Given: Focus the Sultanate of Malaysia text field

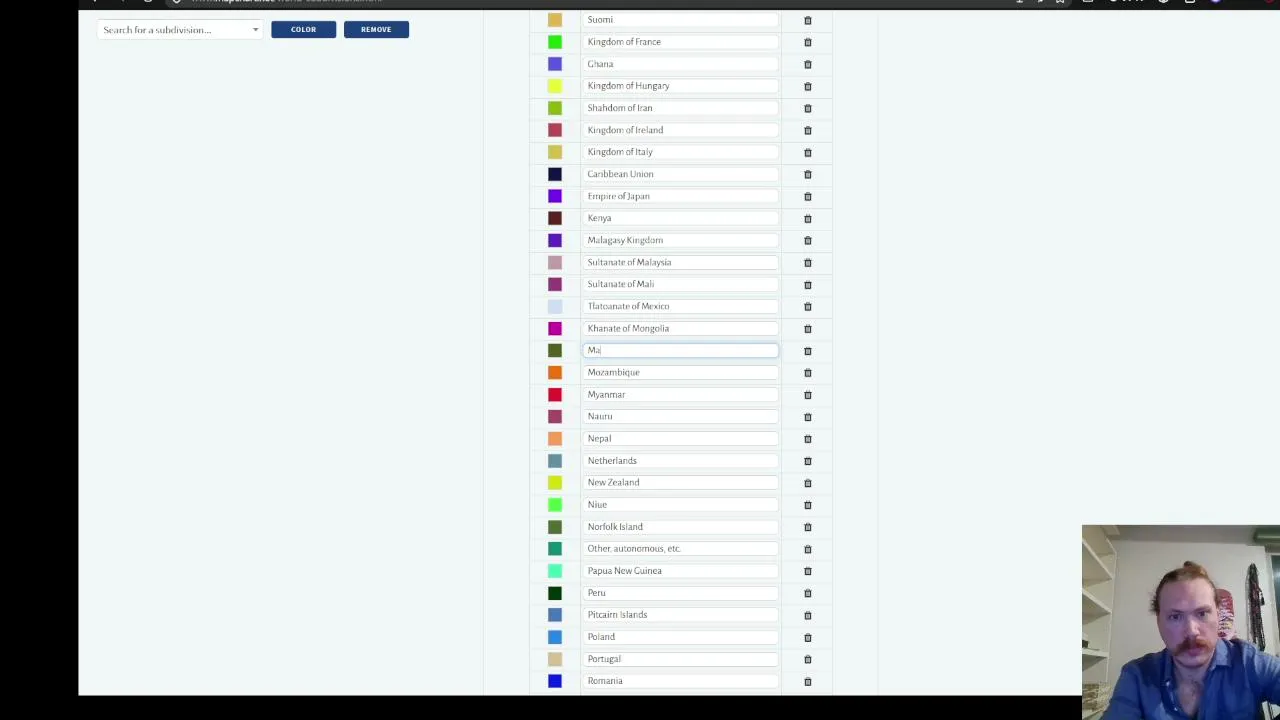Looking at the screenshot, I should 680,262.
